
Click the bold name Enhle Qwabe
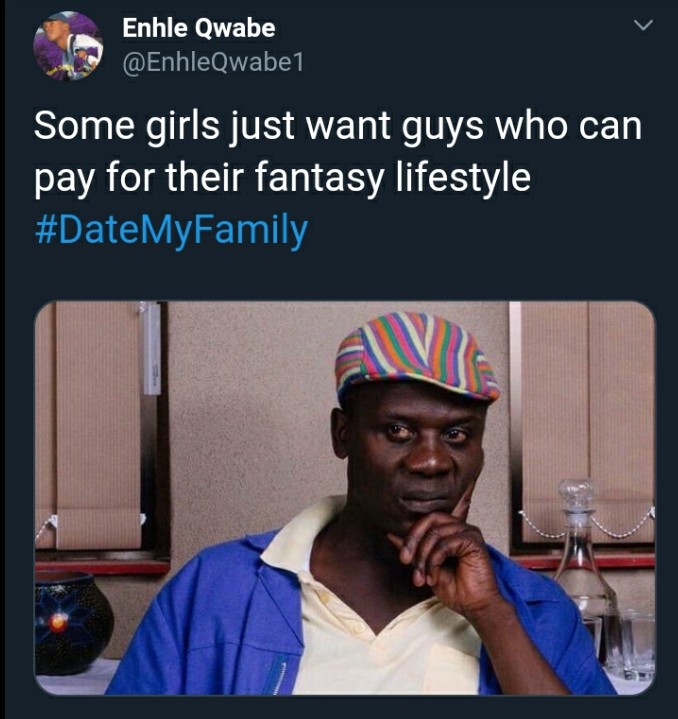[198, 28]
